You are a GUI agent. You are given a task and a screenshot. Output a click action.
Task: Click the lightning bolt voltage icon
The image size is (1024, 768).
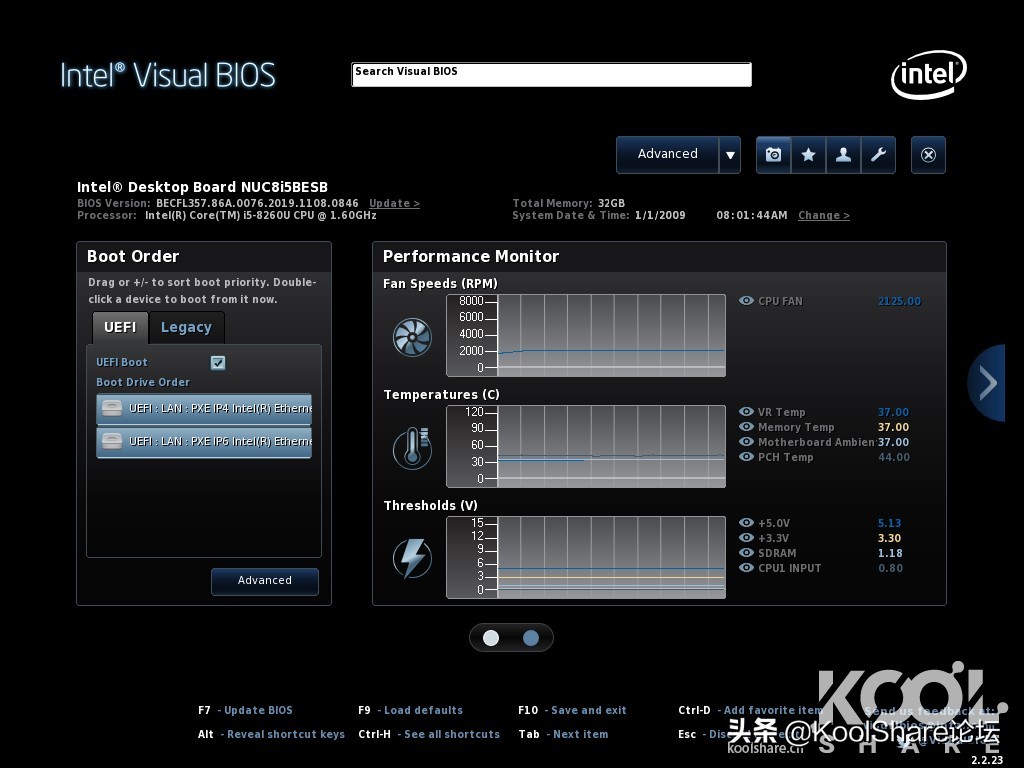click(412, 558)
